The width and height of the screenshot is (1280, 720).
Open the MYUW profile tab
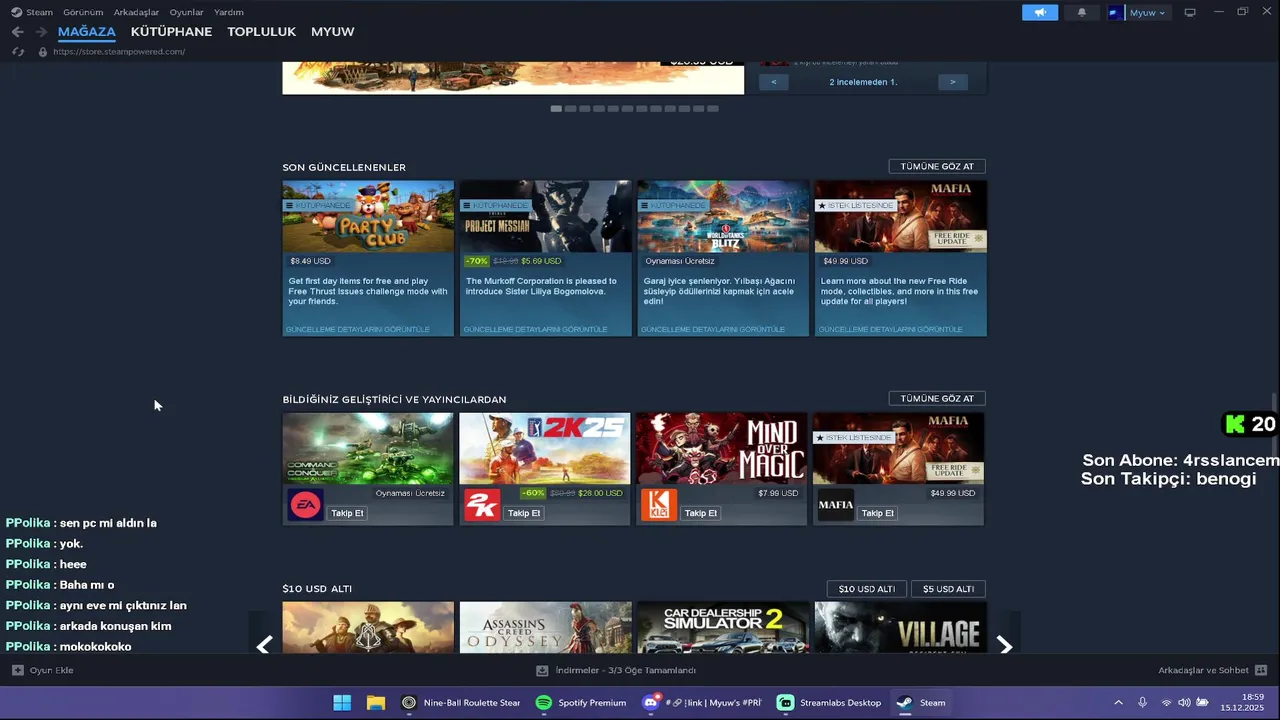tap(332, 32)
